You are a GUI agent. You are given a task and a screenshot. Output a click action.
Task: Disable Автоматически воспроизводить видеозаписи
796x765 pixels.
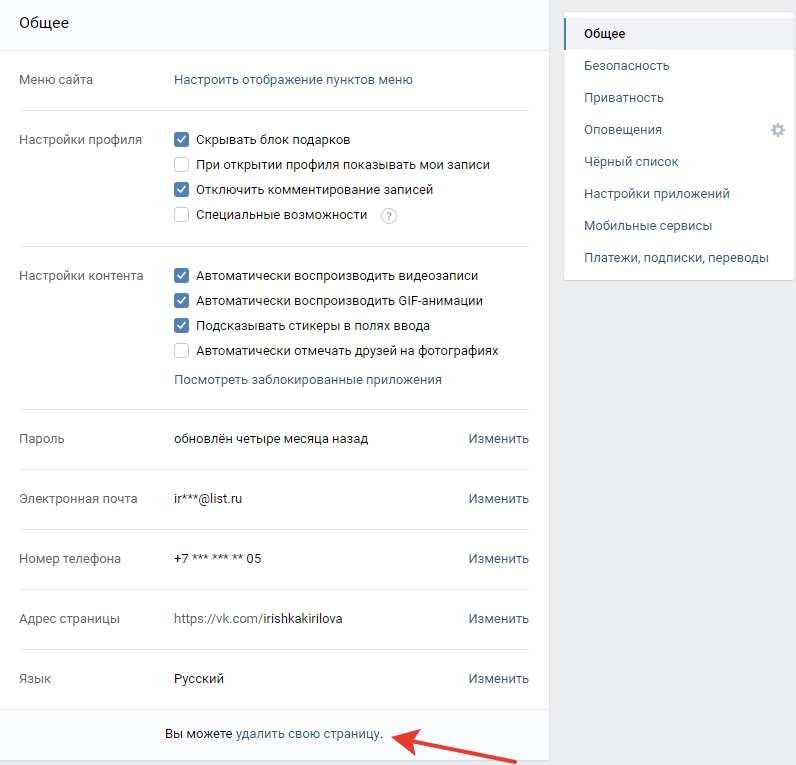pyautogui.click(x=181, y=276)
